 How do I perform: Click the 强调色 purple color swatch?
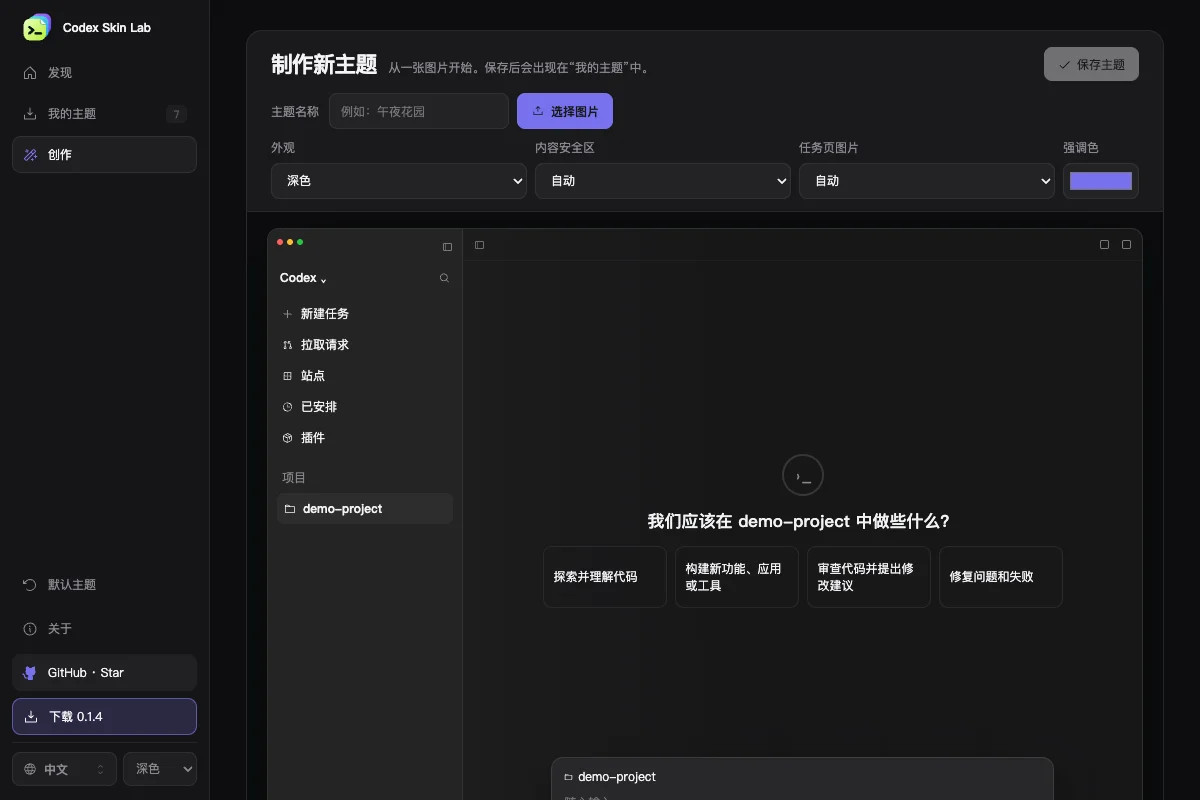coord(1101,181)
